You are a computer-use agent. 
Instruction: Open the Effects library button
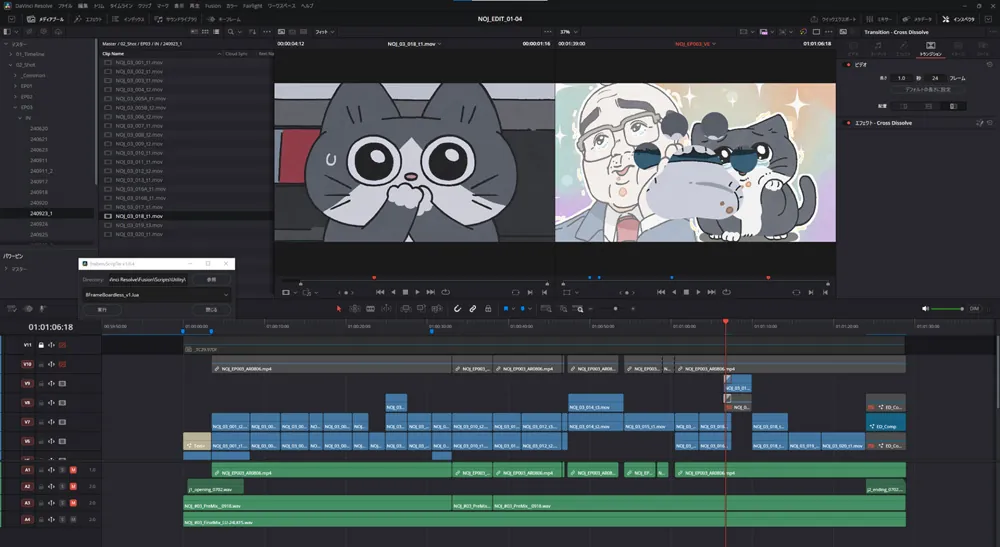pos(88,19)
